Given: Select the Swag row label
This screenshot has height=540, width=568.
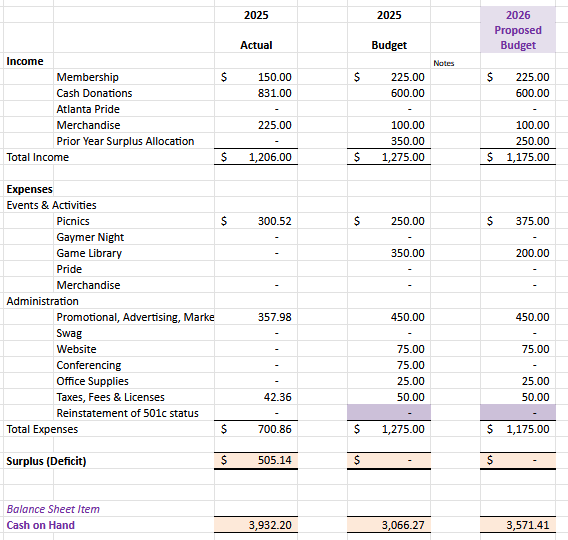Looking at the screenshot, I should coord(69,333).
